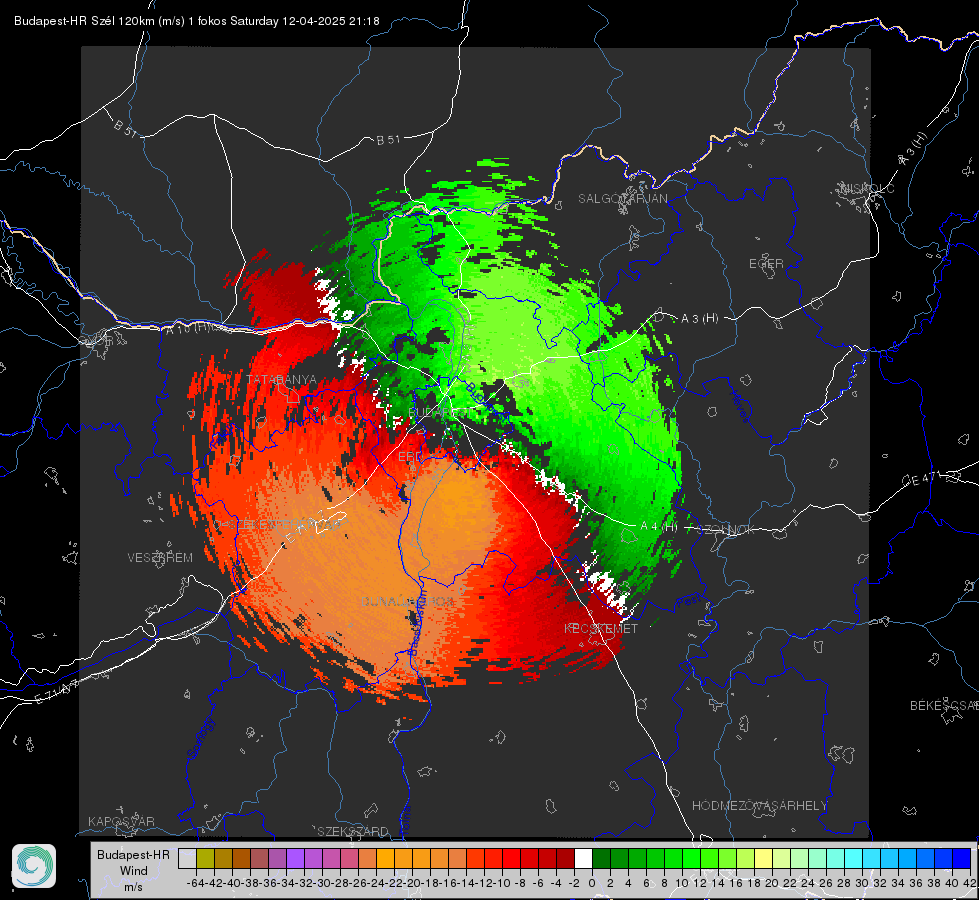Click the MISKOLC city label
The image size is (979, 900).
point(867,189)
